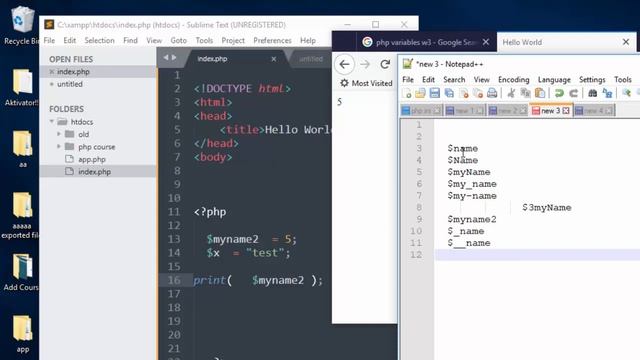The image size is (640, 360).
Task: Open index.php under htdocs folder
Action: (95, 172)
